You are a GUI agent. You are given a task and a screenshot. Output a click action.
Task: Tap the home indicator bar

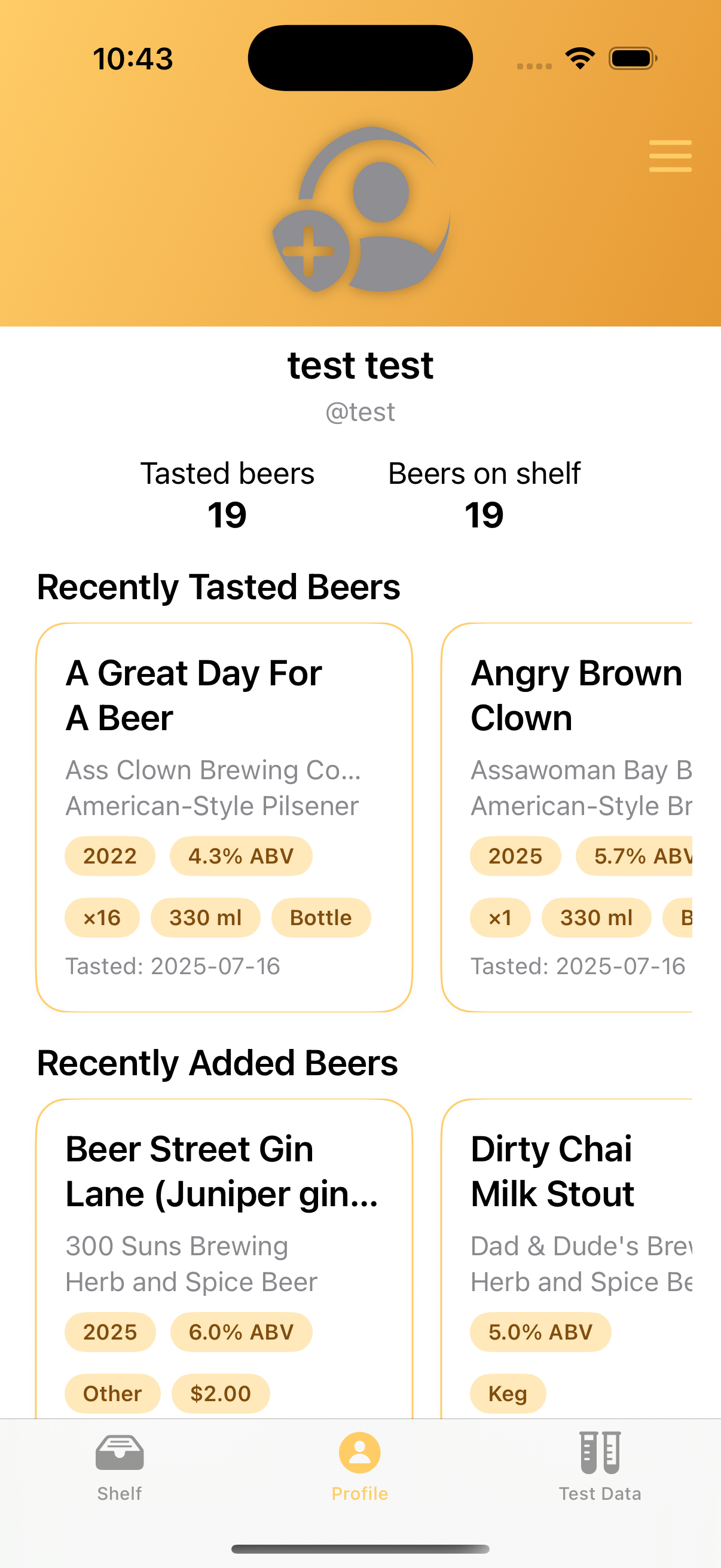coord(360,1548)
